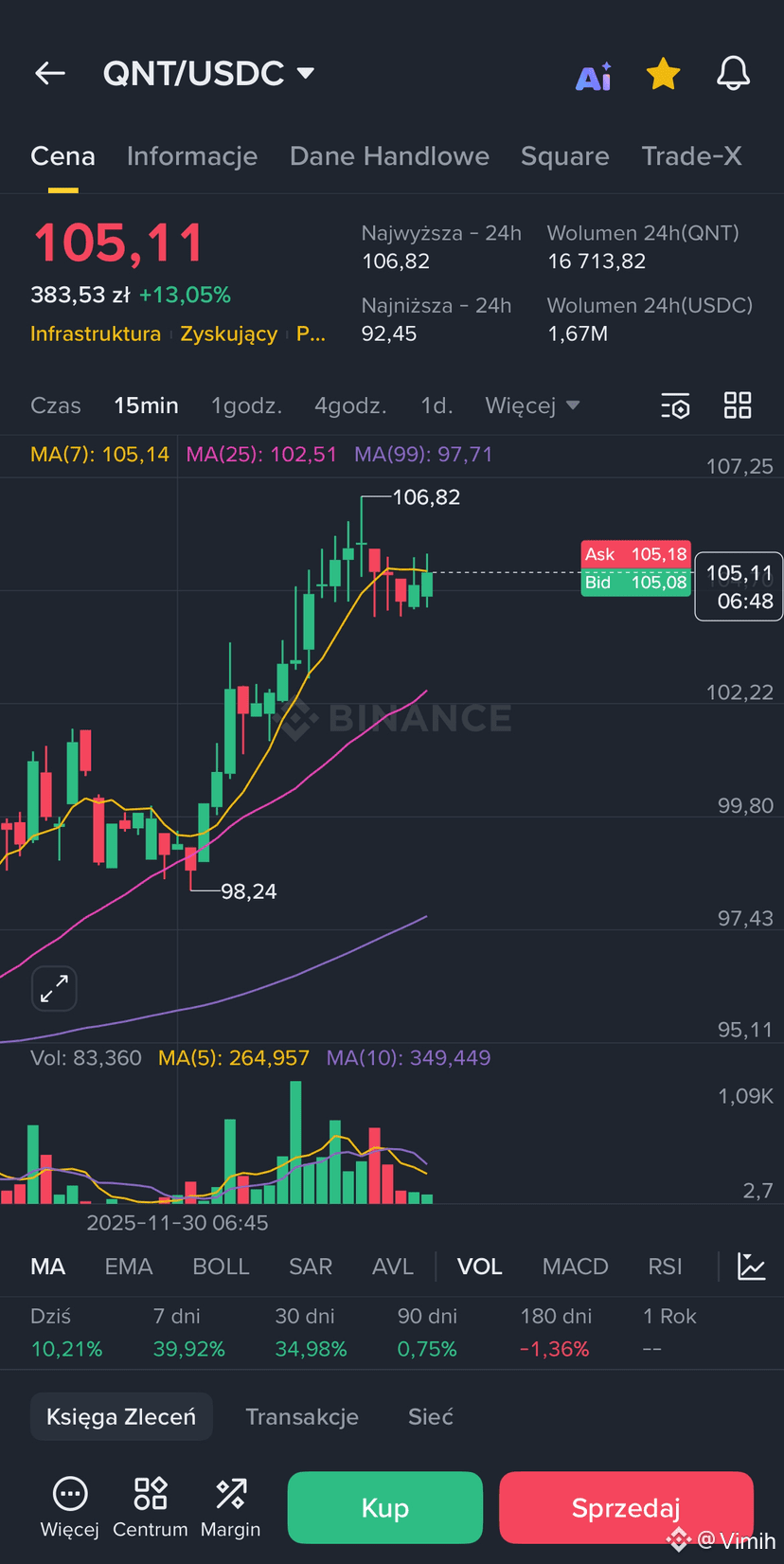Tap the 90 dni 0,75% value
The width and height of the screenshot is (784, 1564).
click(x=427, y=1348)
